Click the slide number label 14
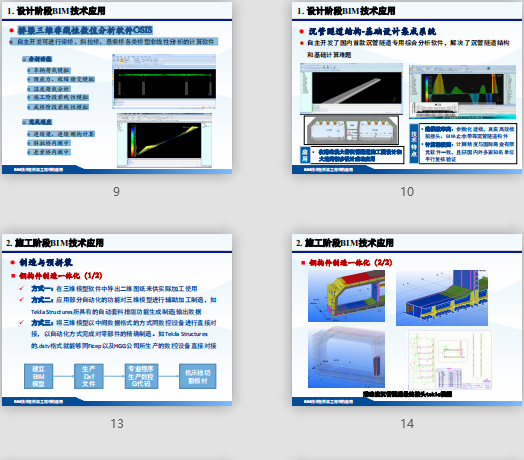 (x=407, y=424)
